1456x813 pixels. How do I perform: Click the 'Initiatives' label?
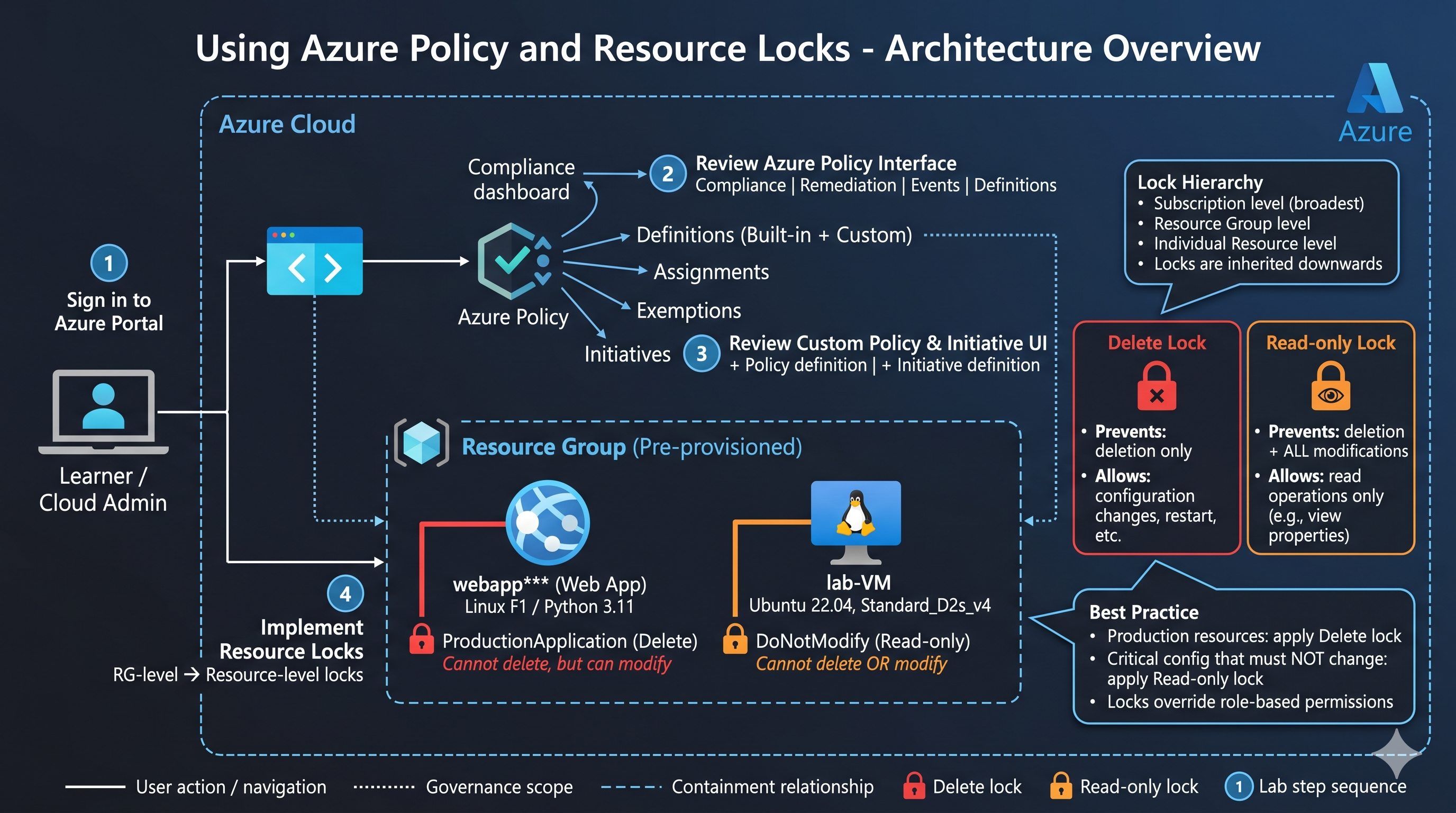pos(627,354)
